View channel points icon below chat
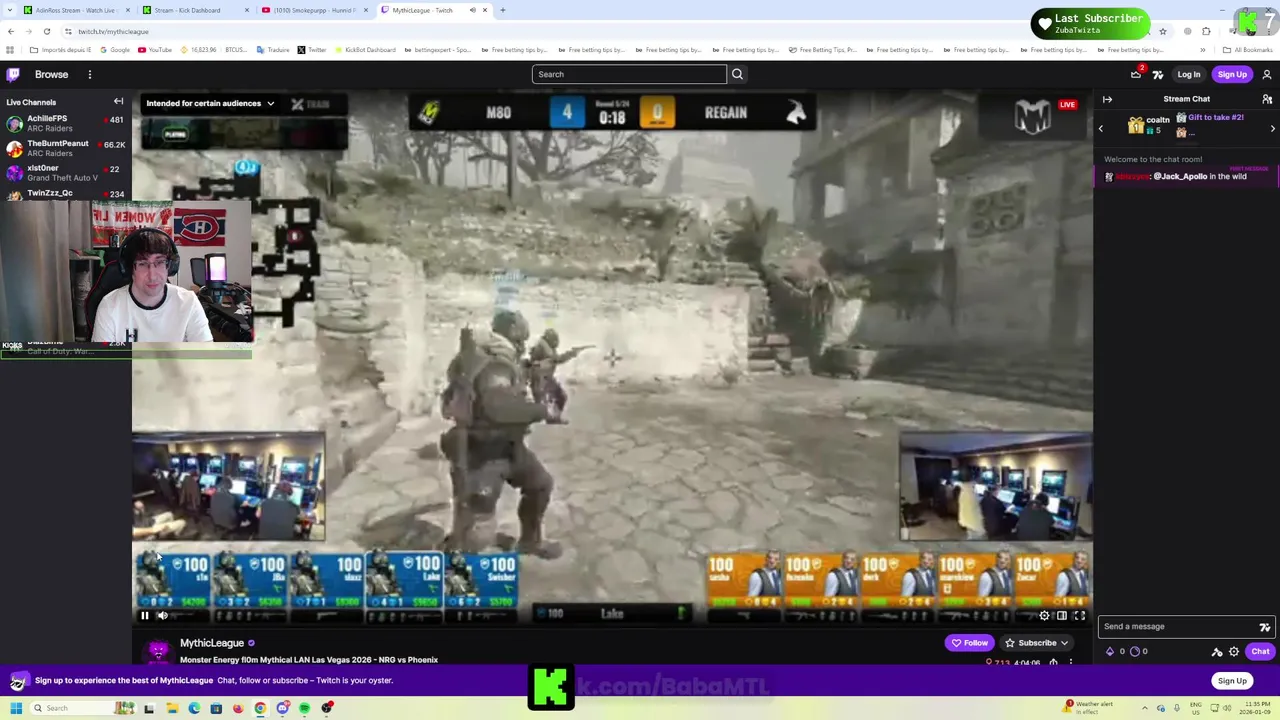This screenshot has width=1280, height=720. coord(1135,651)
